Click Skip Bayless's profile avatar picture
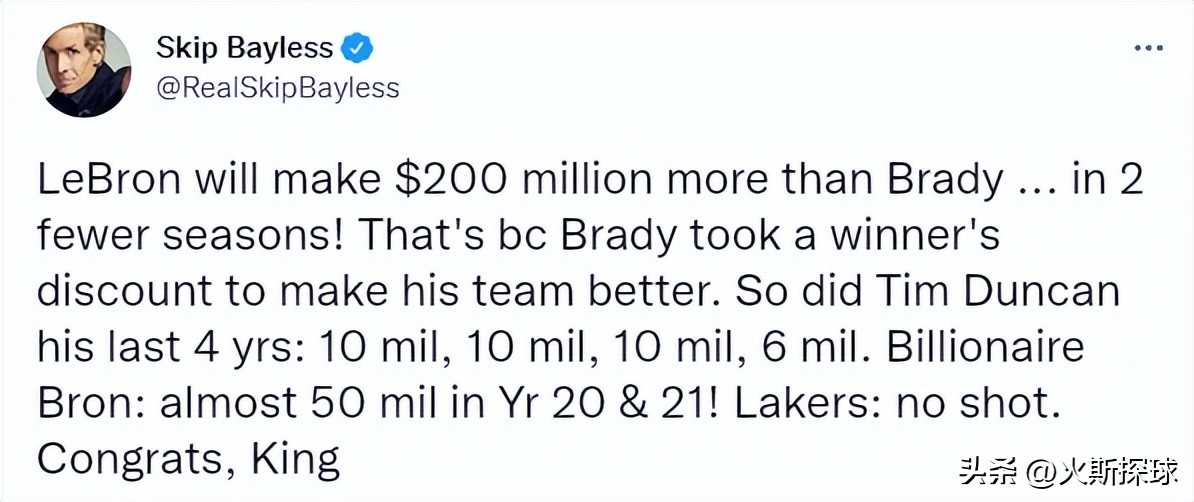Image resolution: width=1194 pixels, height=502 pixels. click(84, 71)
